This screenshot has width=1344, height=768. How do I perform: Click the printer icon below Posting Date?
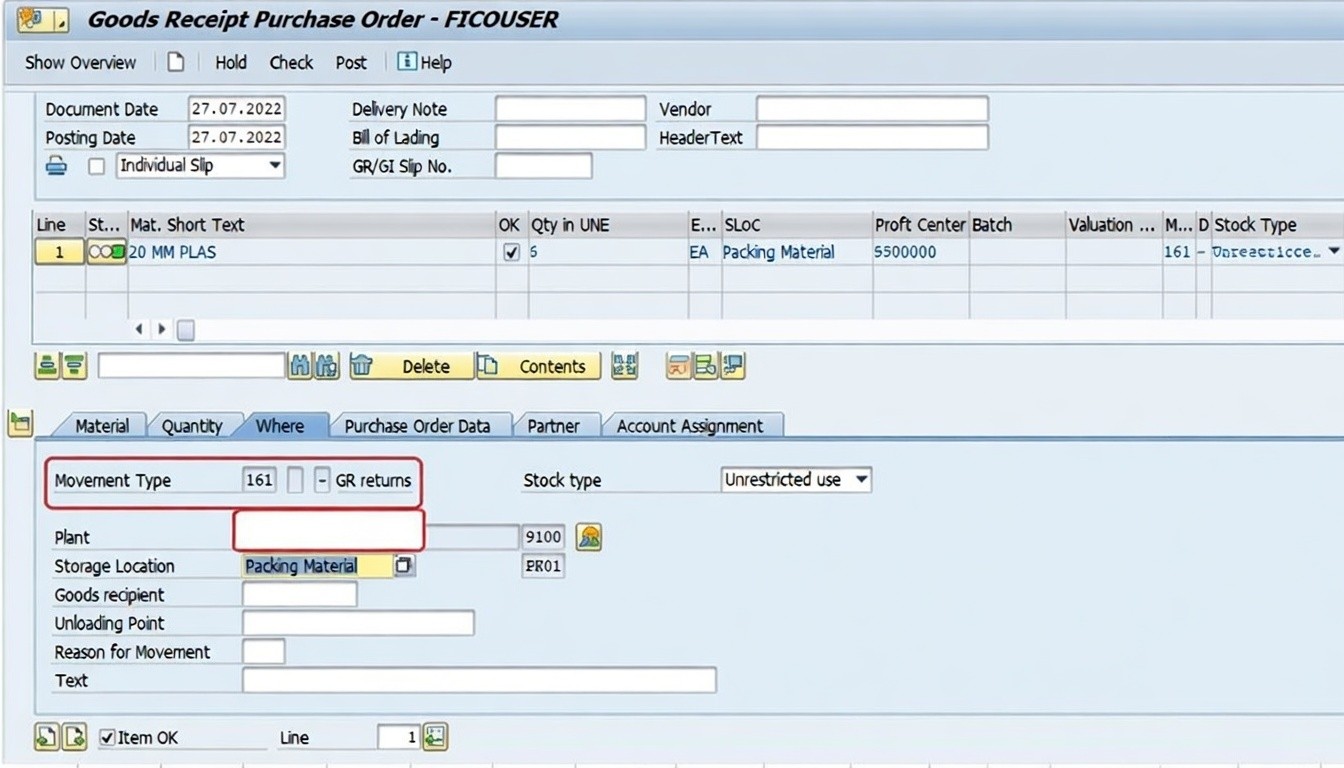click(x=57, y=166)
